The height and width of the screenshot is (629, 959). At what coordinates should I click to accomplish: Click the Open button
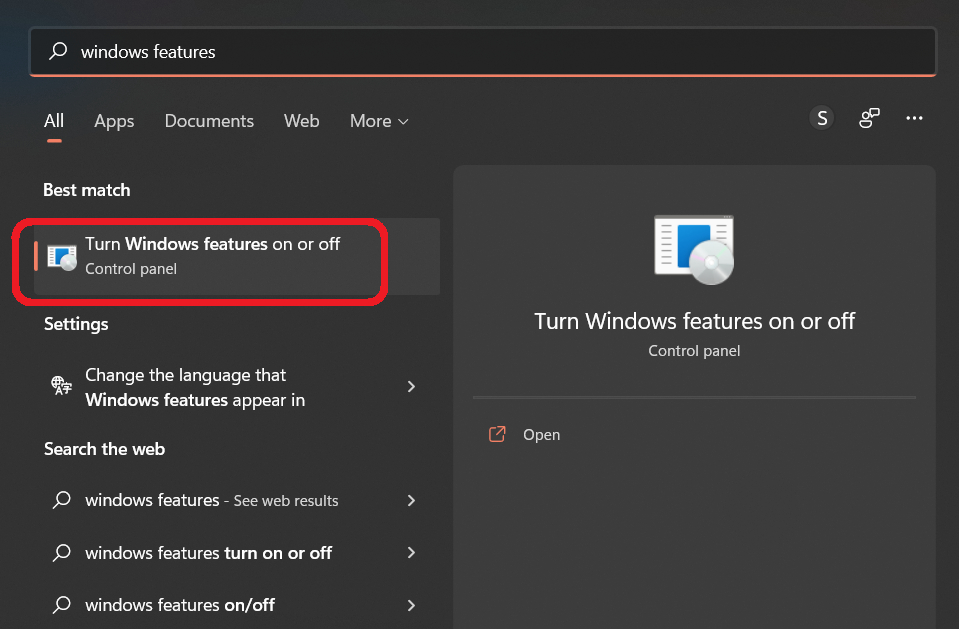pyautogui.click(x=542, y=434)
